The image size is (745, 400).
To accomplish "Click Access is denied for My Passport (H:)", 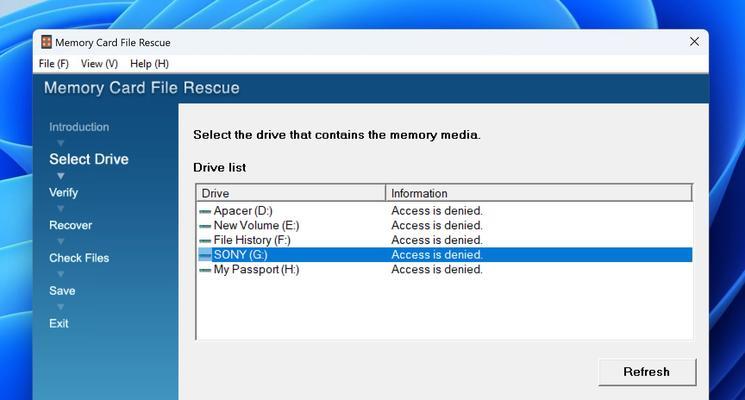I will click(x=437, y=269).
